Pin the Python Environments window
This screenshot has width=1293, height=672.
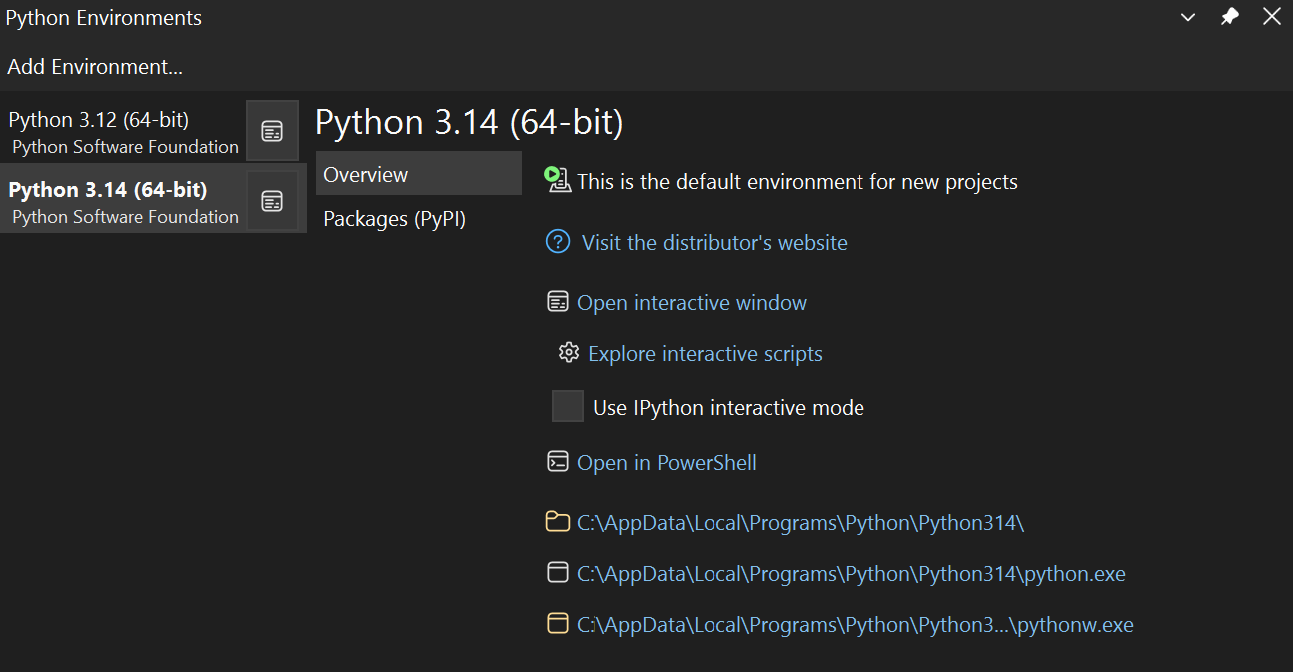(x=1229, y=16)
